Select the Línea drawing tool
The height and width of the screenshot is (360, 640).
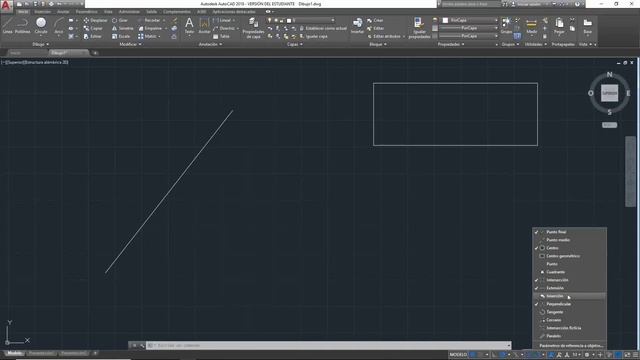(8, 25)
